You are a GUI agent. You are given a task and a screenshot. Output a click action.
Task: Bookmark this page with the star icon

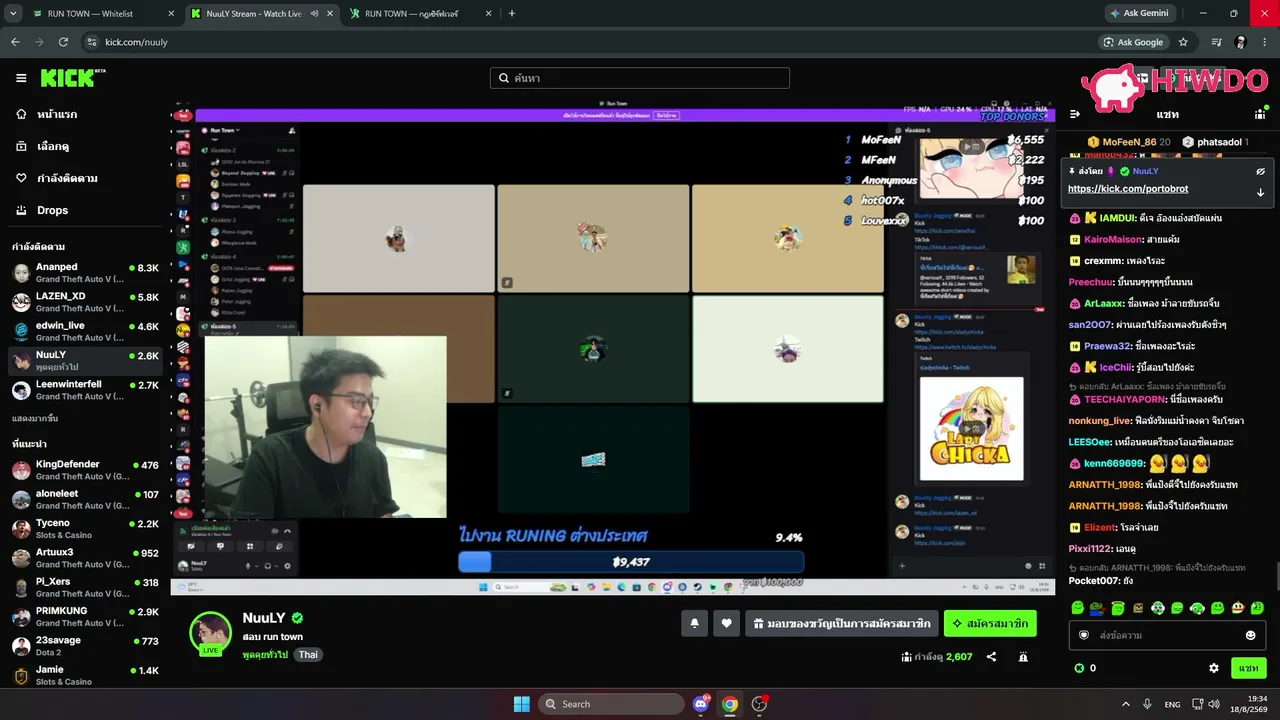(x=1183, y=42)
